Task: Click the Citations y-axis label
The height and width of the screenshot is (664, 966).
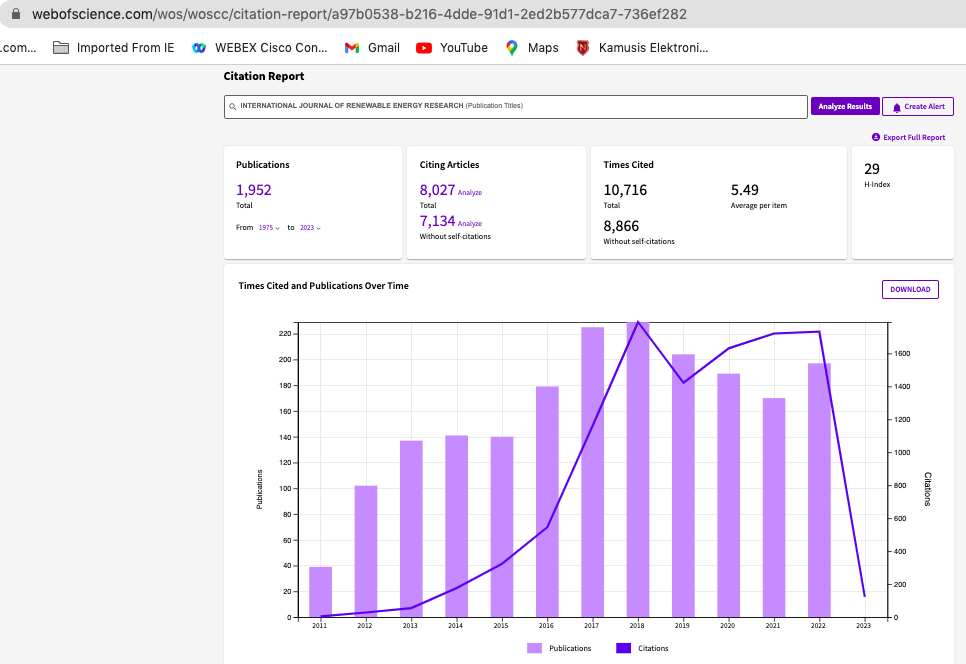Action: point(928,488)
